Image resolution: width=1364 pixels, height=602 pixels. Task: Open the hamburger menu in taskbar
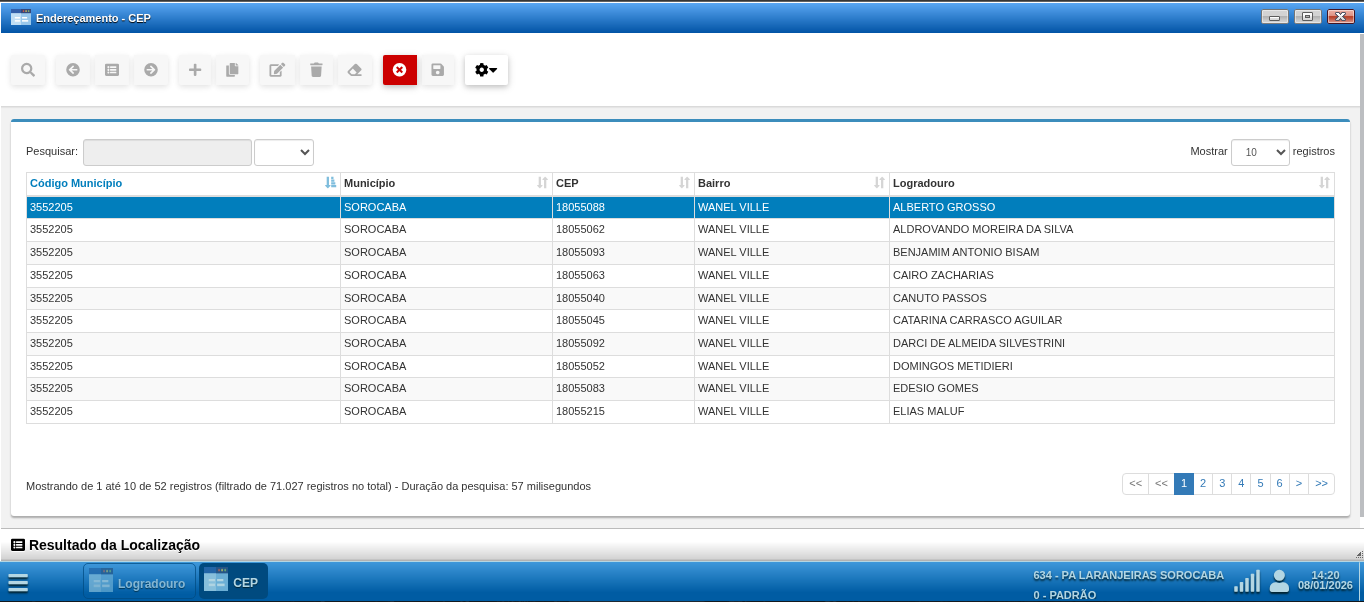(x=18, y=583)
